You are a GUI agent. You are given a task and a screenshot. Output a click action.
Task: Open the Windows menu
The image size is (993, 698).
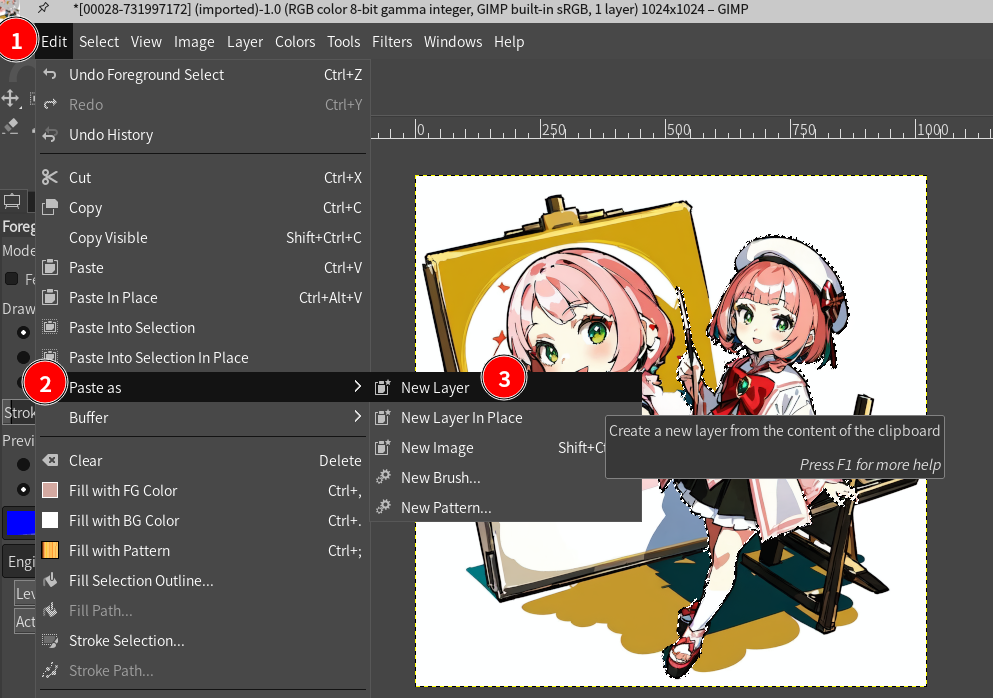453,42
